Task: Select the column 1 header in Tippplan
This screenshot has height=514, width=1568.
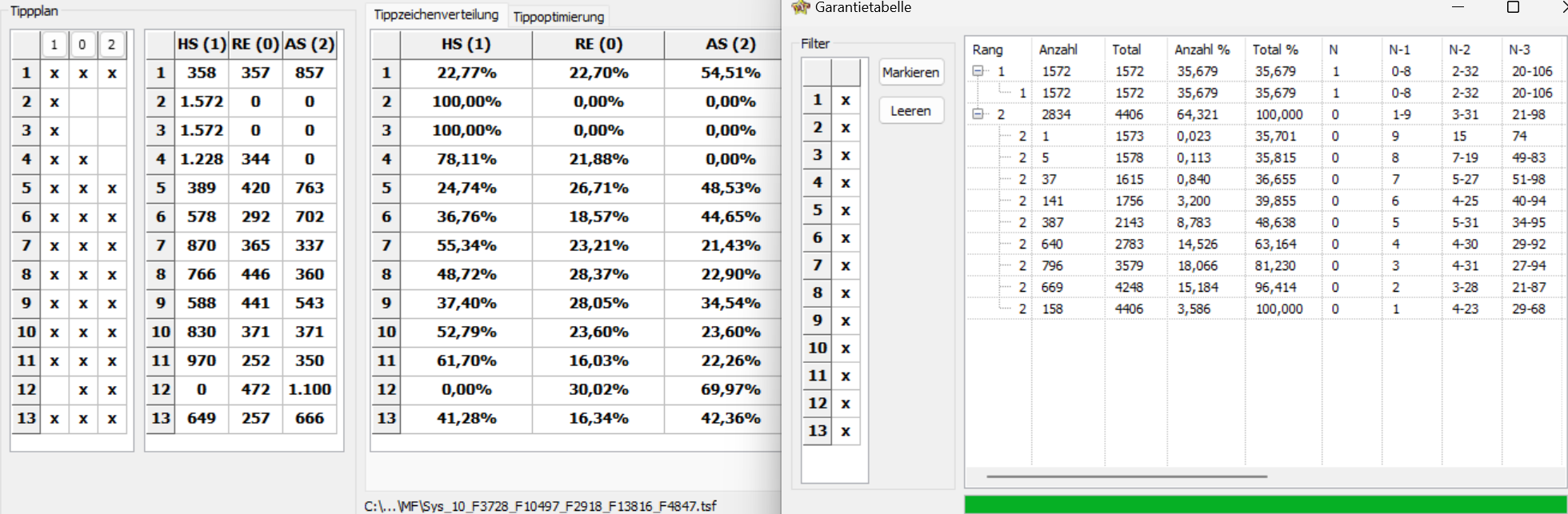Action: 54,45
